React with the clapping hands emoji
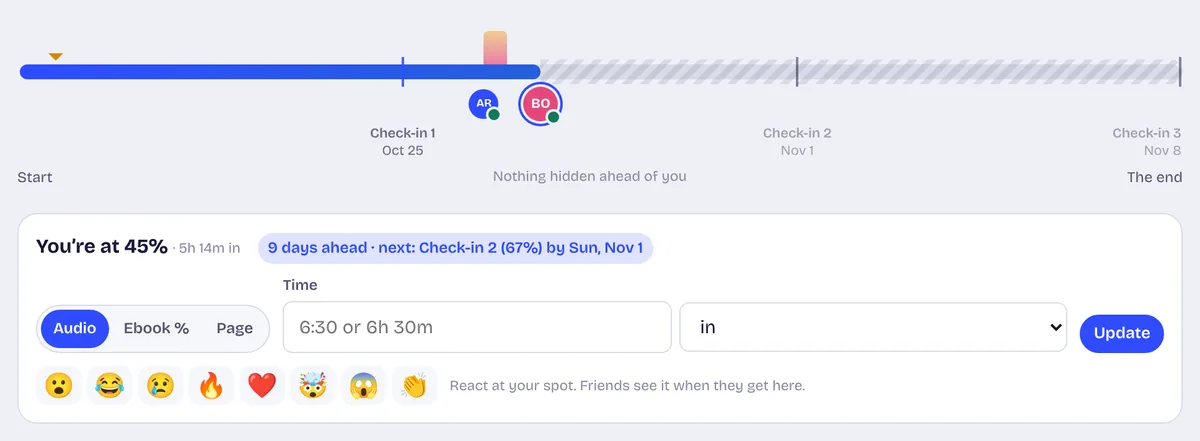 [x=415, y=385]
